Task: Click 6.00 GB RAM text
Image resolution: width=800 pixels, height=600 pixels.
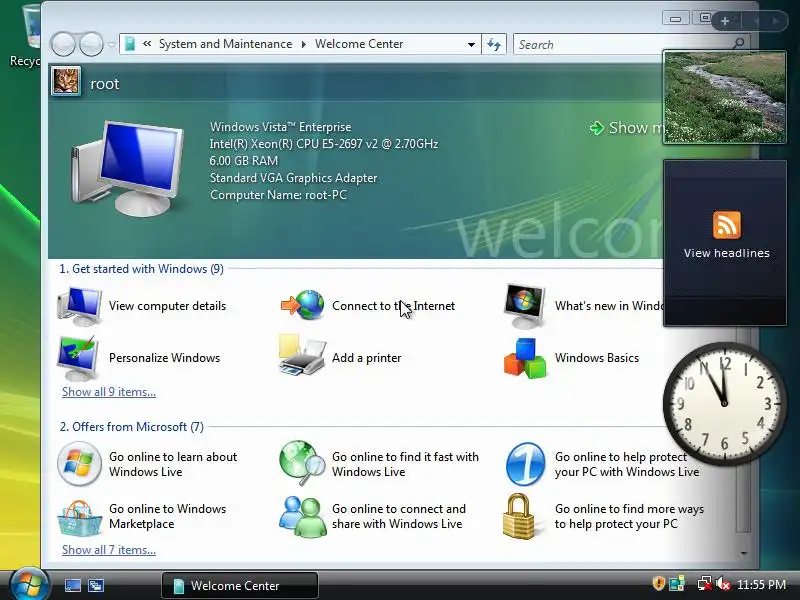Action: pos(243,161)
